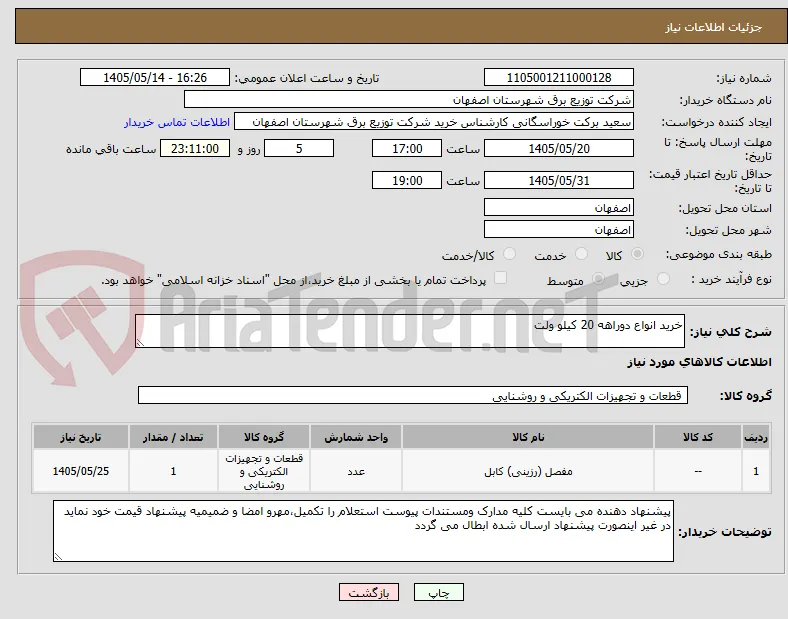Click the unit cell عدد
Viewport: 788px width, 619px height.
[356, 471]
